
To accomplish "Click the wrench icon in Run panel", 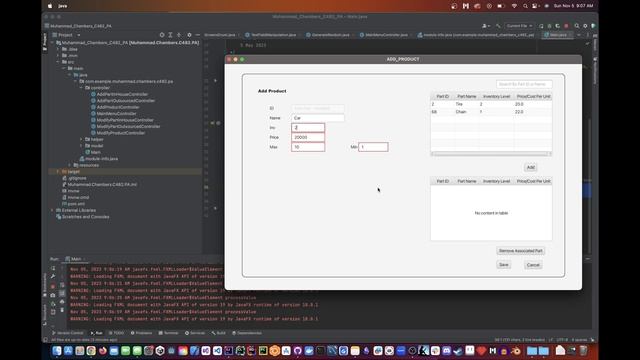I will [53, 277].
